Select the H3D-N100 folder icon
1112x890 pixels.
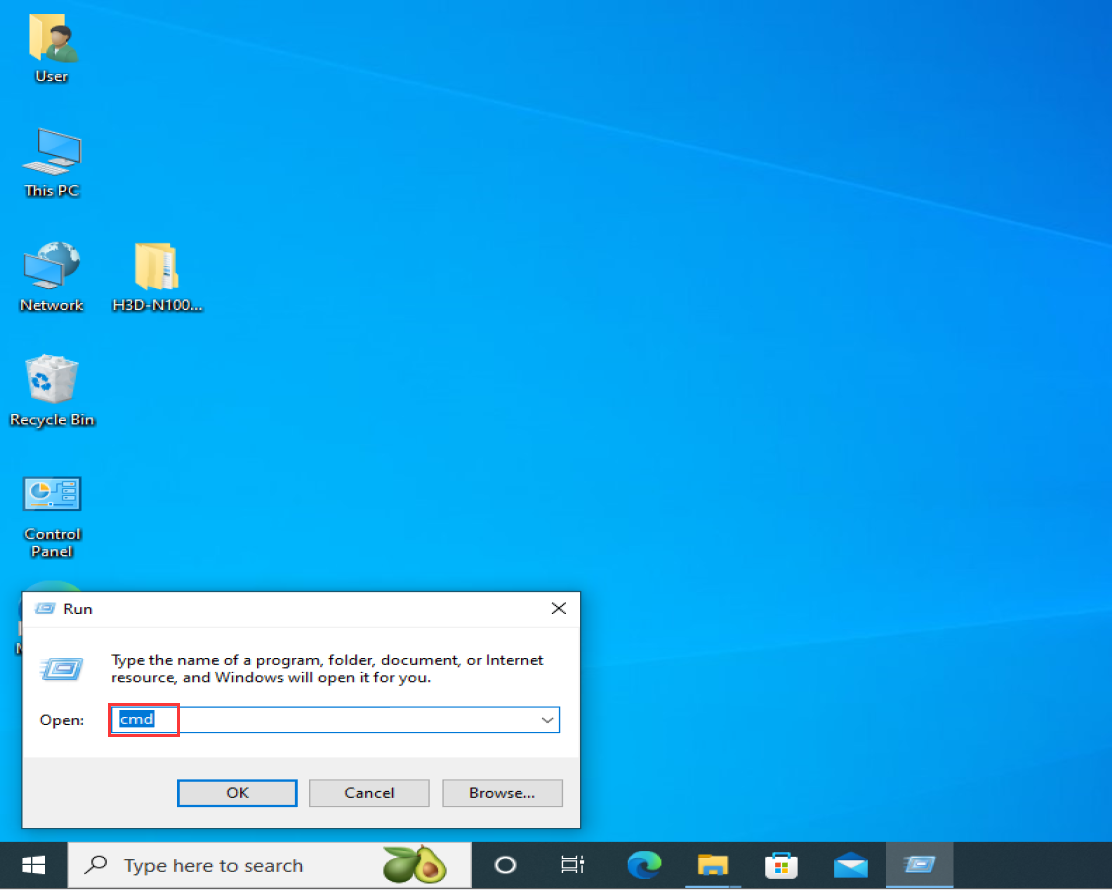[x=157, y=277]
